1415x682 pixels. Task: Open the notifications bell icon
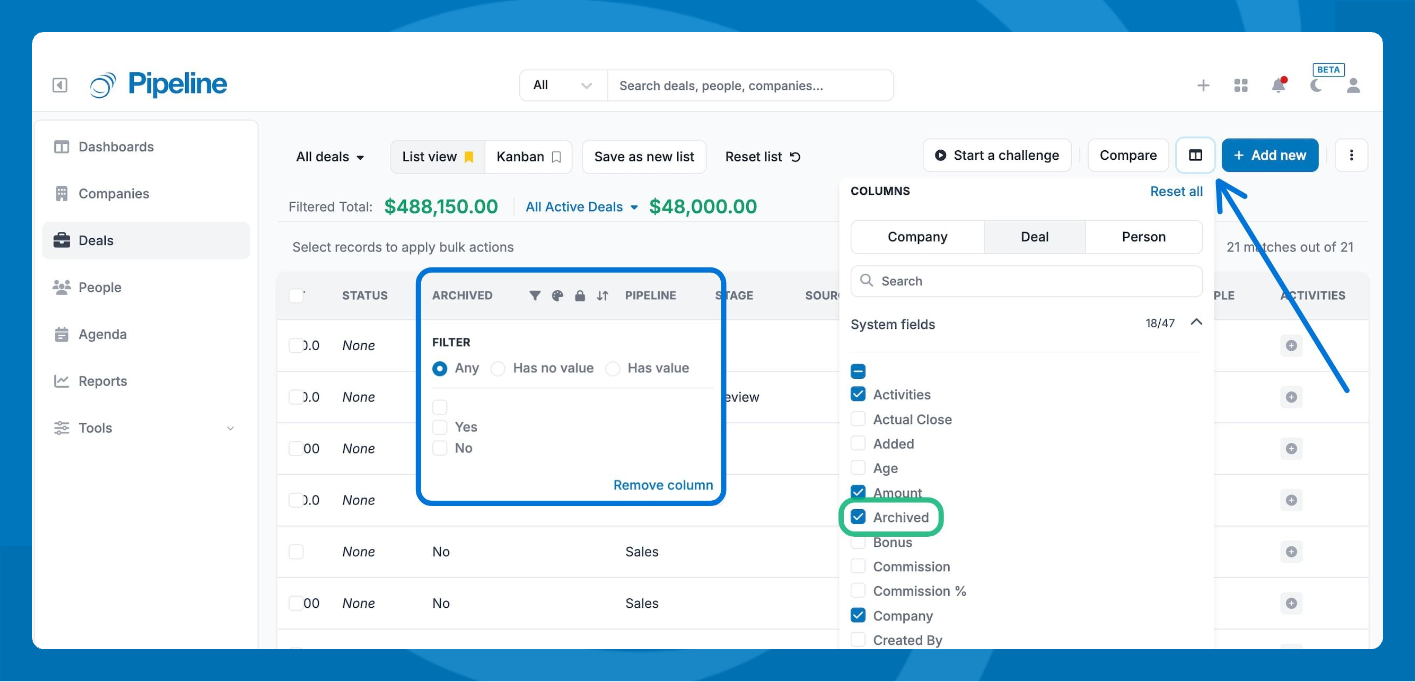(1278, 86)
